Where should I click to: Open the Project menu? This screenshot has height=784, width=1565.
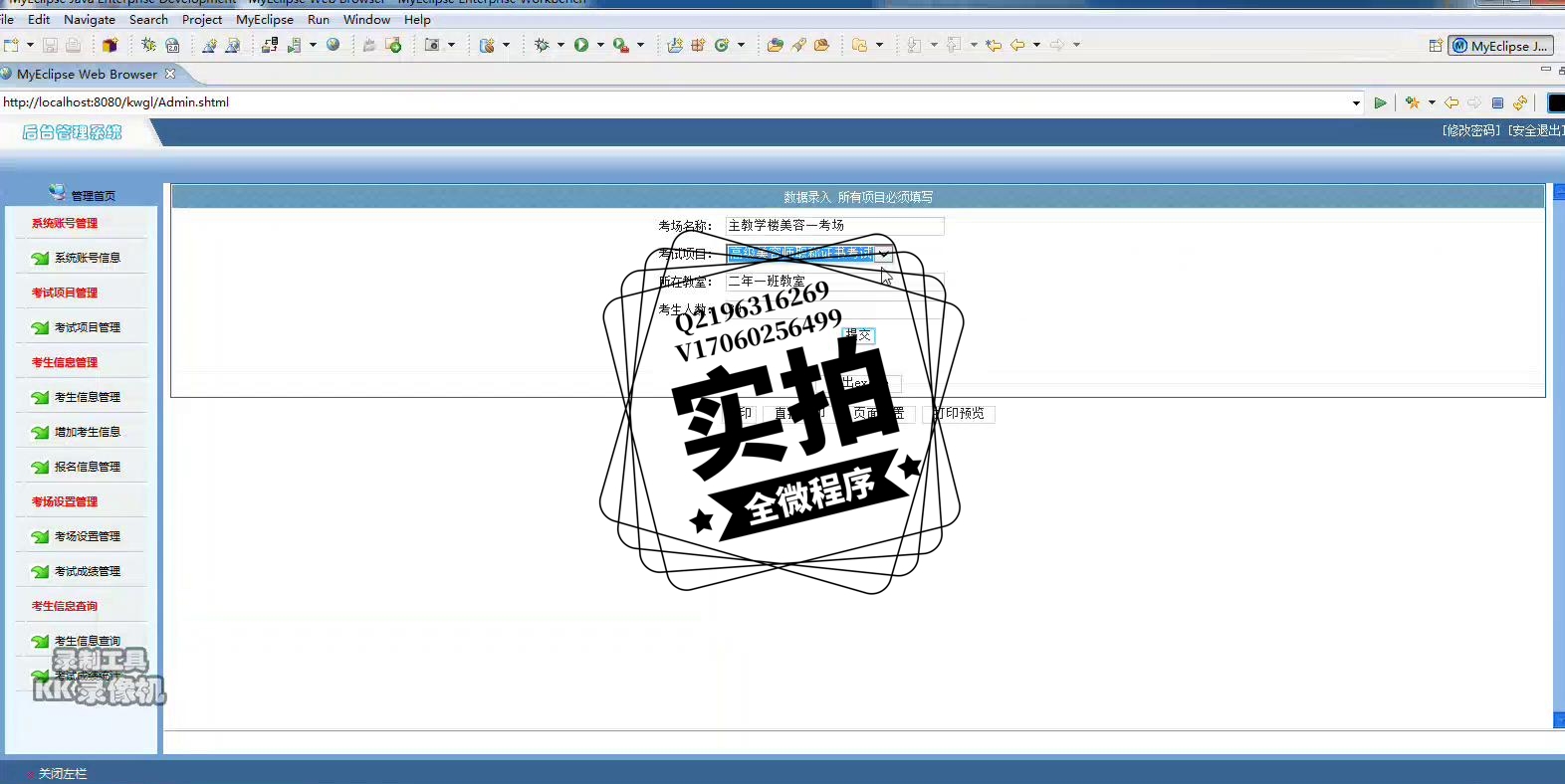[x=202, y=19]
